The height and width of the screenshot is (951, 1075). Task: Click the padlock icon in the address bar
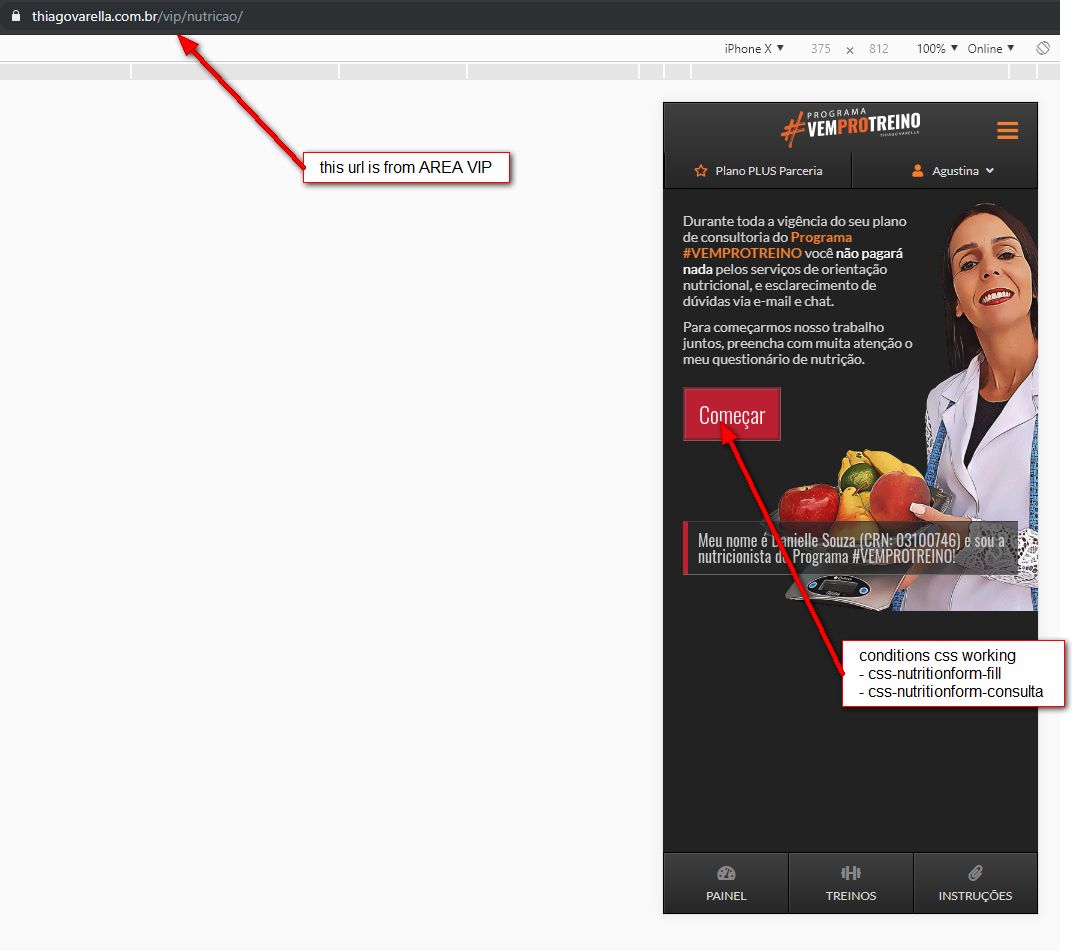(x=16, y=16)
